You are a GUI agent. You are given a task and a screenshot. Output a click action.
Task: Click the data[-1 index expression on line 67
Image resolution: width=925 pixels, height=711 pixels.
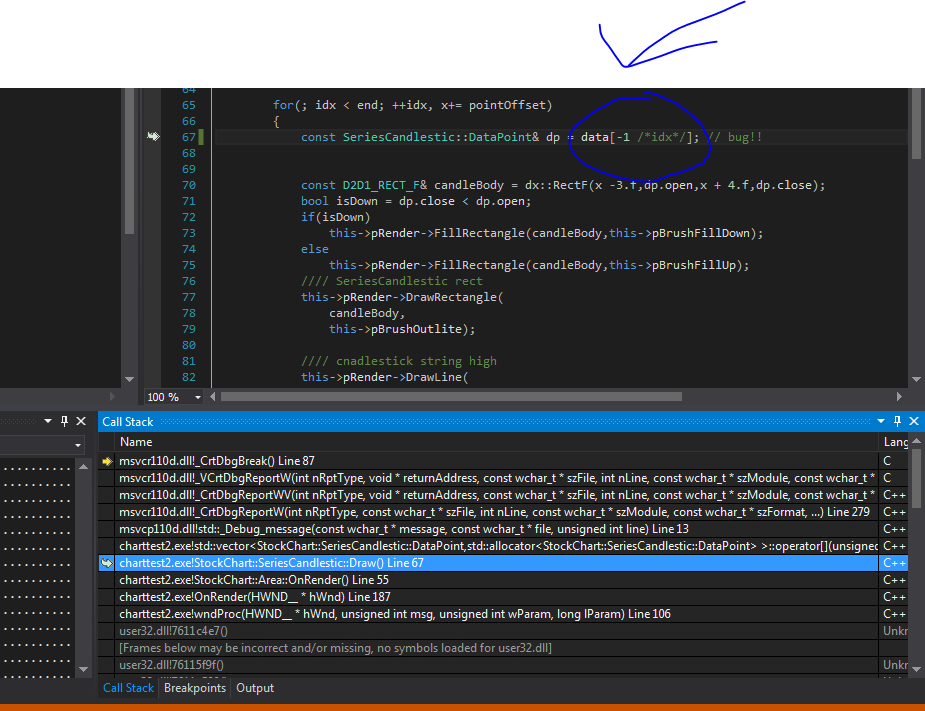click(640, 137)
